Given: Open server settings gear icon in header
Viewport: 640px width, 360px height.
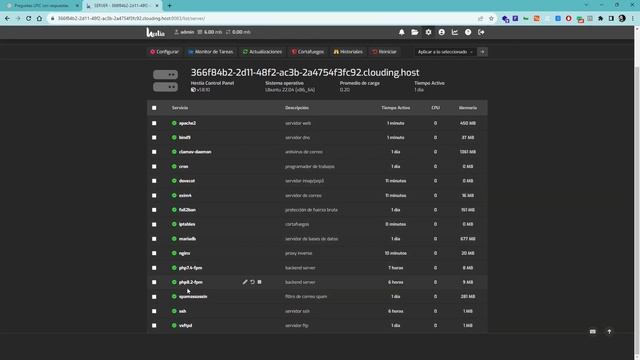Looking at the screenshot, I should pos(428,32).
